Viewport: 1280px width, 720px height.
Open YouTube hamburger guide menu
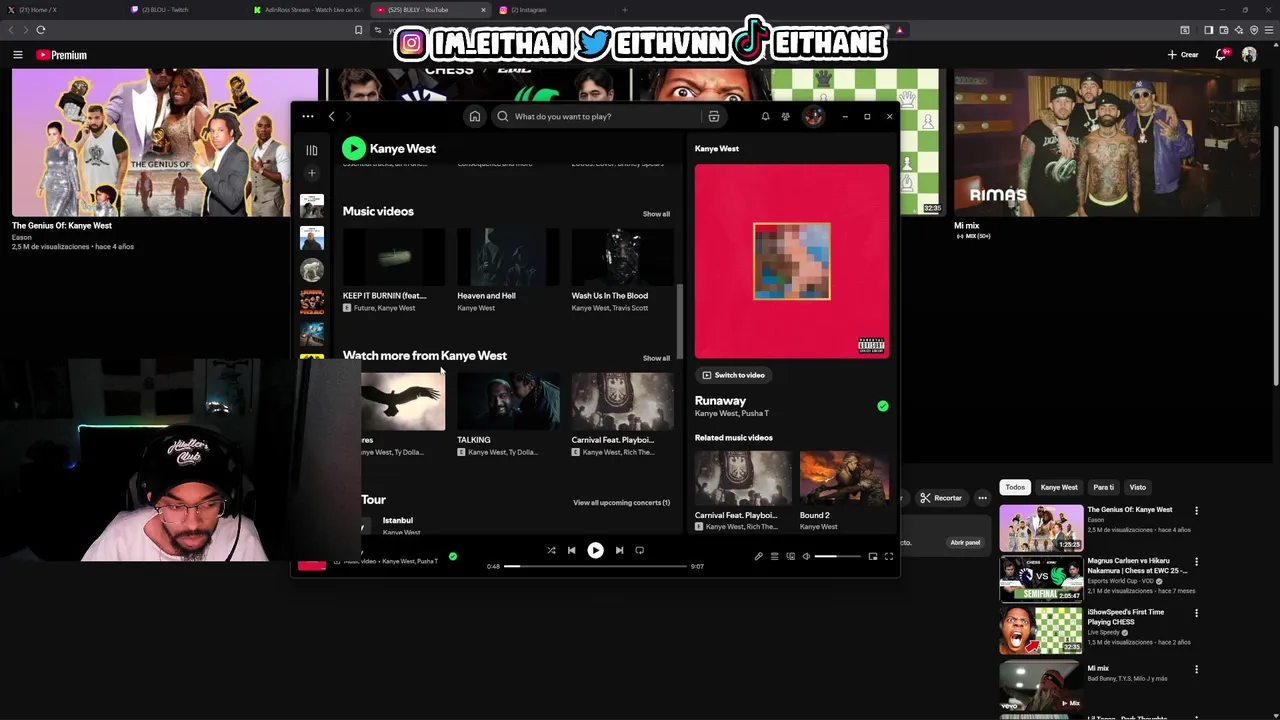(17, 55)
